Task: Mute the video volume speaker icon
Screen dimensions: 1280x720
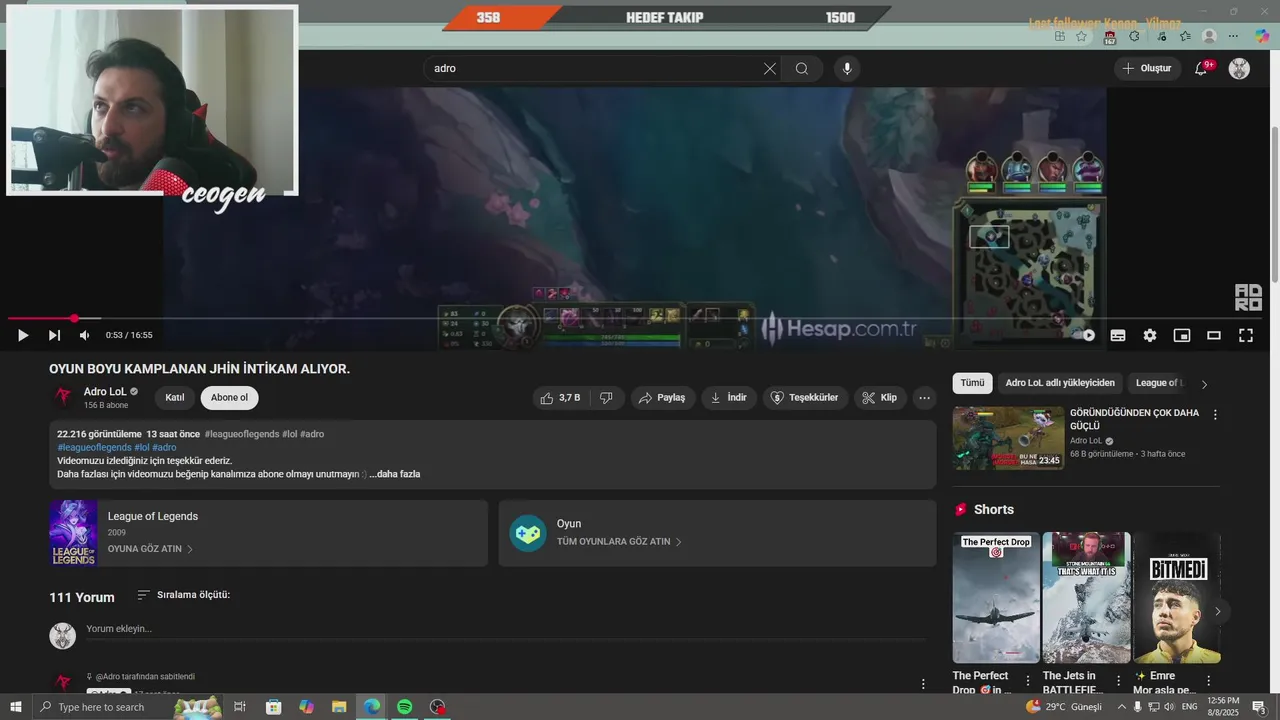Action: [x=84, y=335]
